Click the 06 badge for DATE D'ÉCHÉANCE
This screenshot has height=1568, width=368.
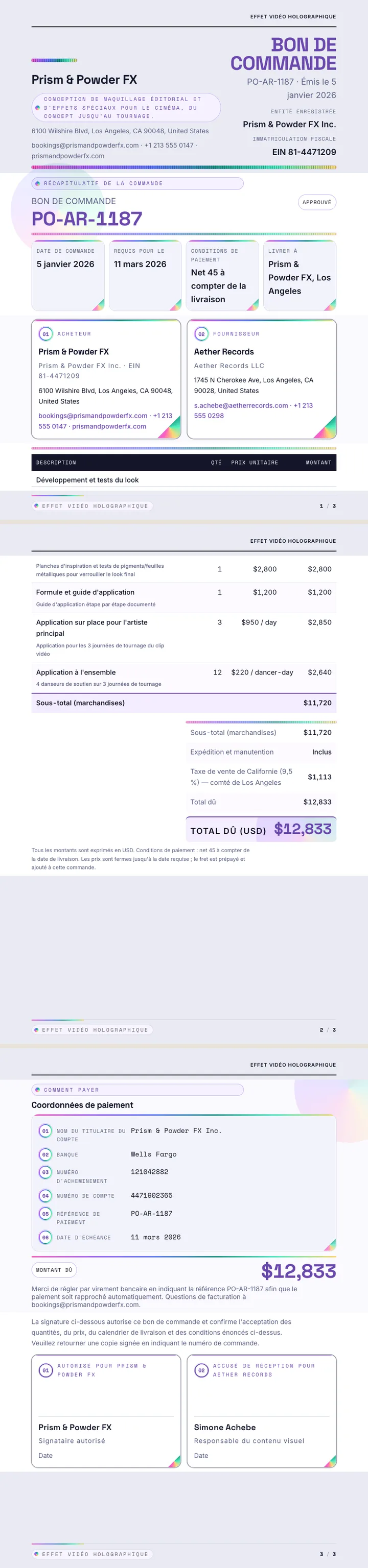[45, 1238]
